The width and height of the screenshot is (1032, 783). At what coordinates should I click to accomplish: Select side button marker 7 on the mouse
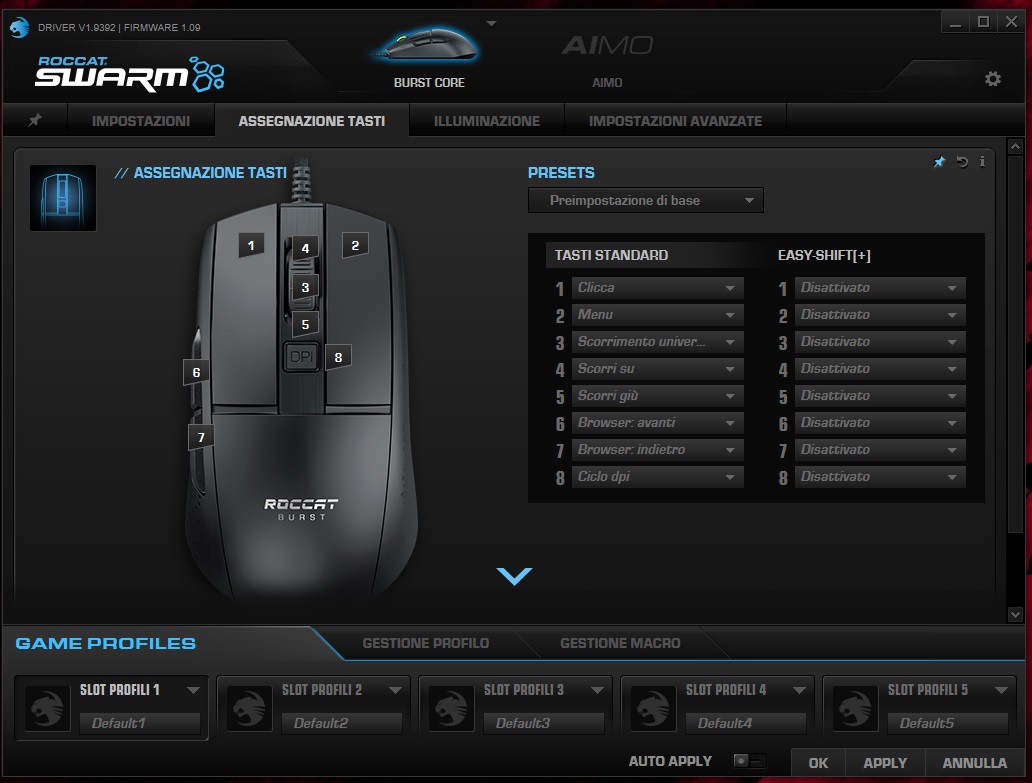201,437
